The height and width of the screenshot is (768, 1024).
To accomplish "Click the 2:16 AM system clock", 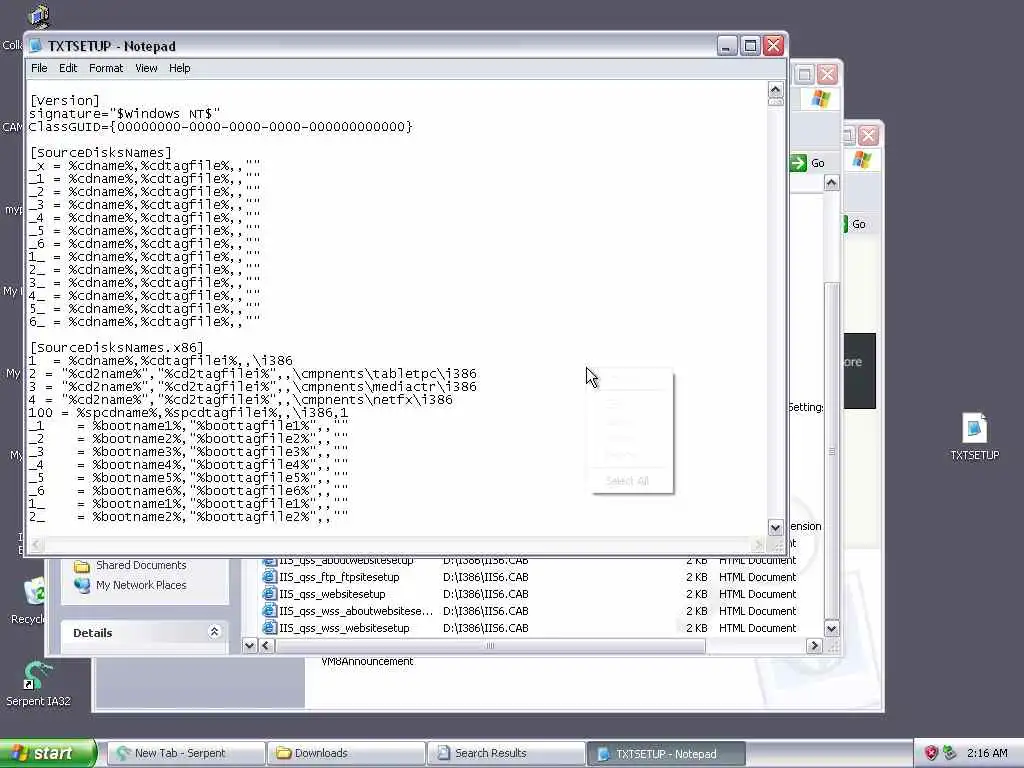I will click(987, 753).
